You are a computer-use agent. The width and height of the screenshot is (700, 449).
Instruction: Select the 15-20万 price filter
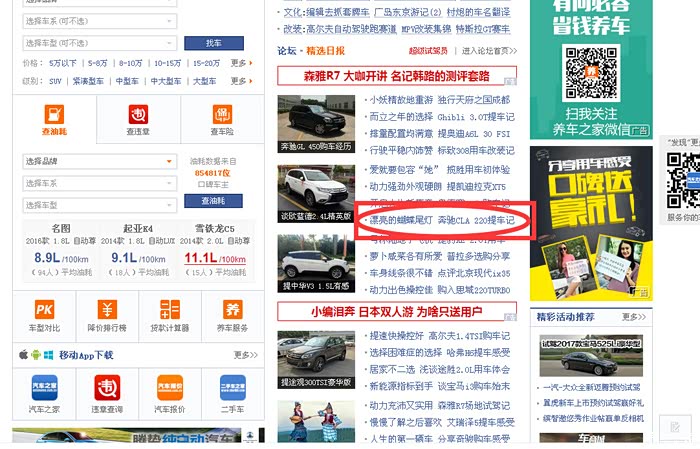206,63
